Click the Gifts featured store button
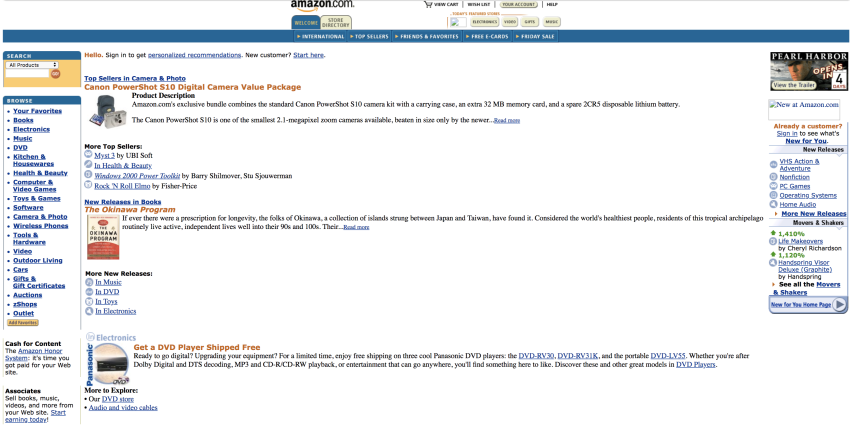This screenshot has height=425, width=850. pos(530,22)
